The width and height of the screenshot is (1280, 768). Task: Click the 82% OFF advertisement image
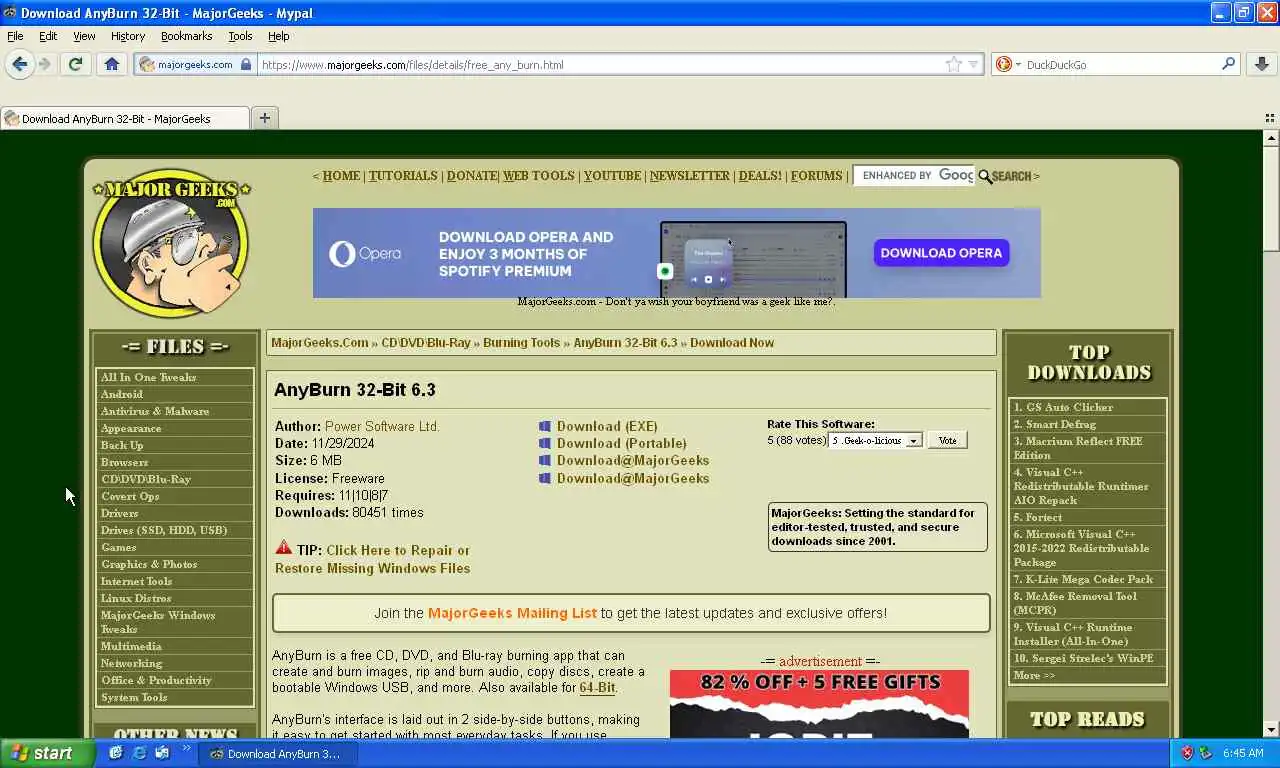point(819,704)
